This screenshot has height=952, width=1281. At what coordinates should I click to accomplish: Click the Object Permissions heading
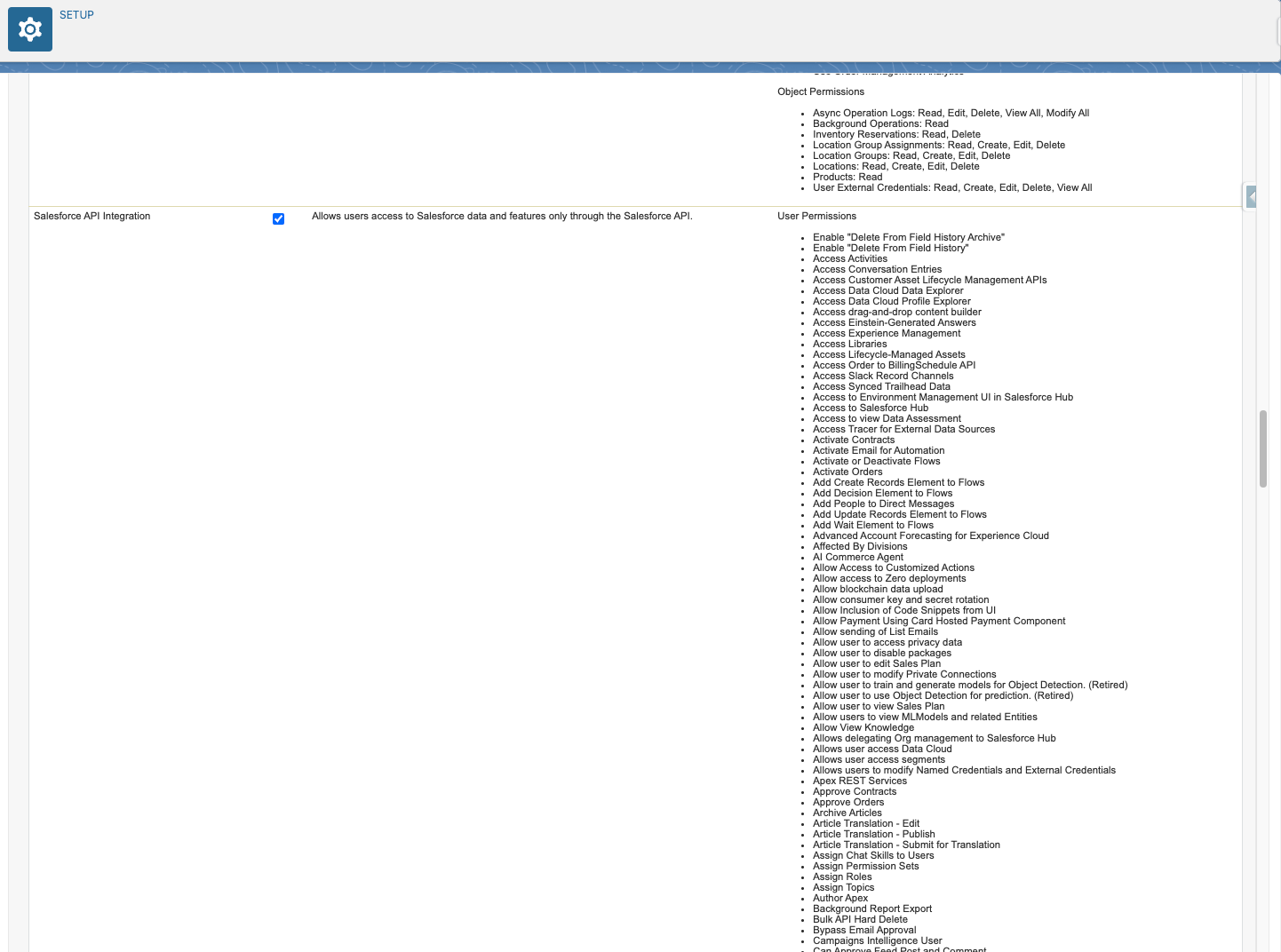820,91
